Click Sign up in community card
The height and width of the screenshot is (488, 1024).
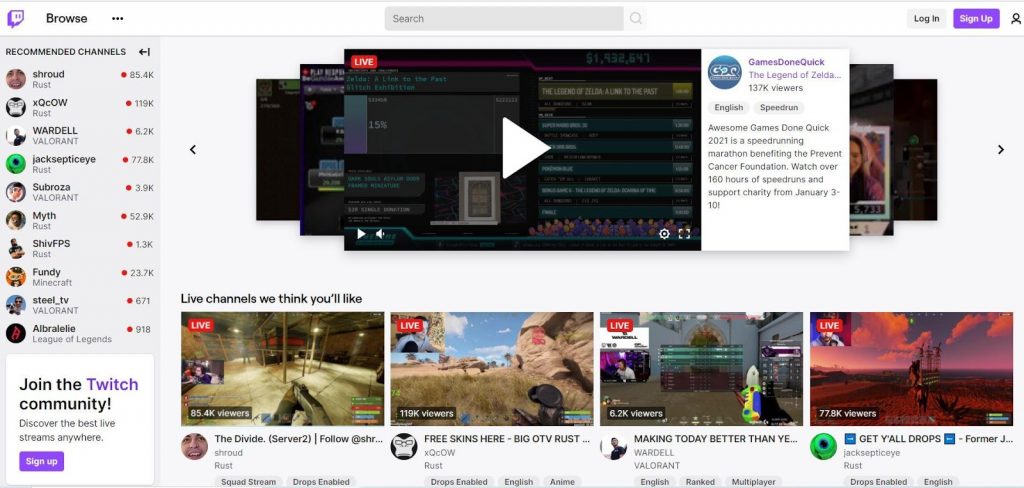click(x=41, y=461)
